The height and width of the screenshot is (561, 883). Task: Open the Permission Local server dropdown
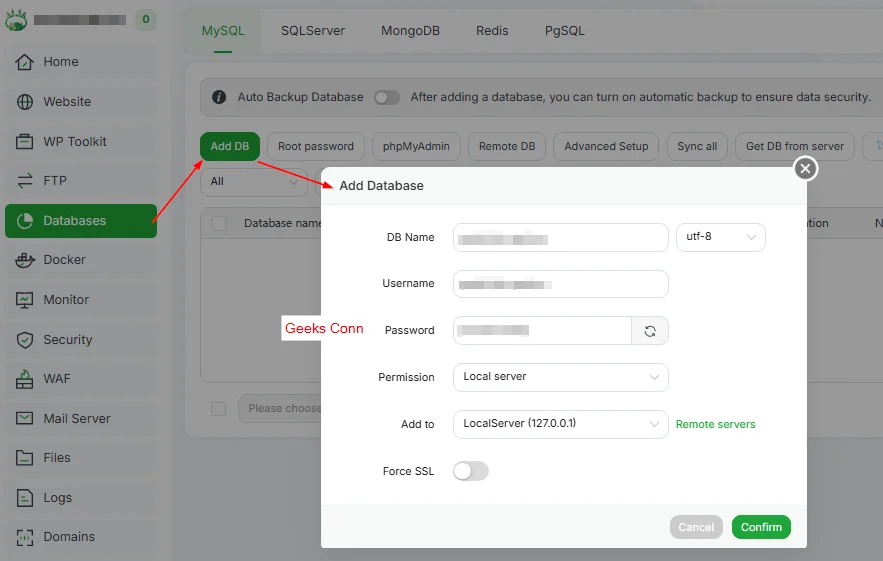560,377
